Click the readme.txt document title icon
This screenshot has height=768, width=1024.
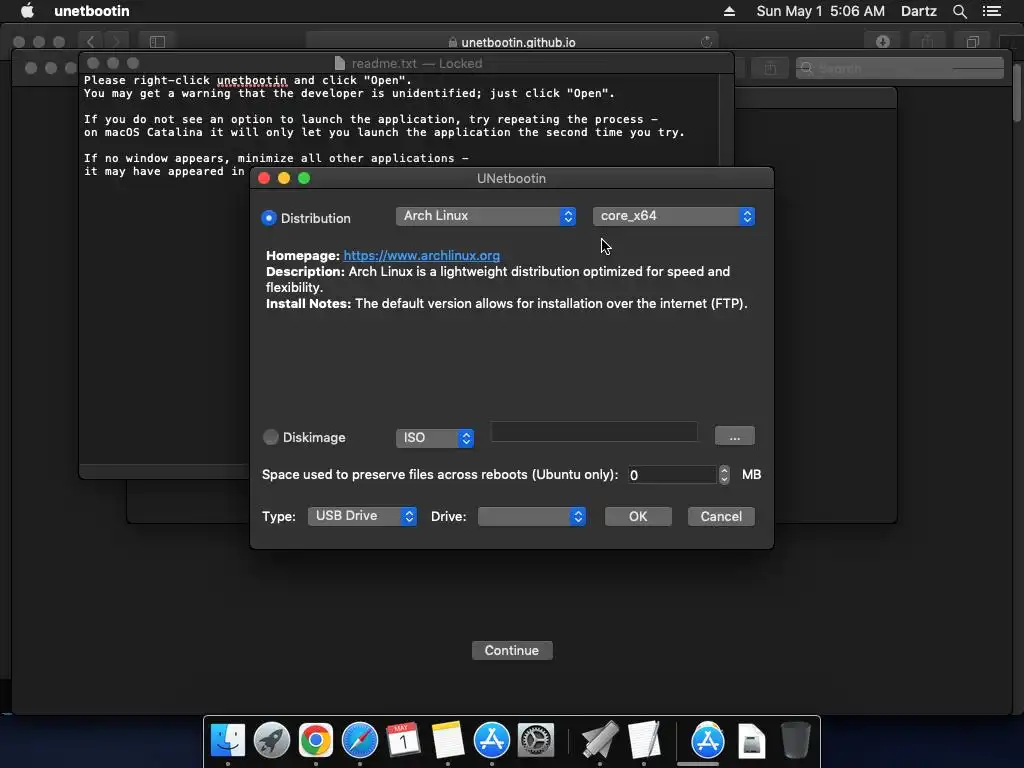click(340, 63)
